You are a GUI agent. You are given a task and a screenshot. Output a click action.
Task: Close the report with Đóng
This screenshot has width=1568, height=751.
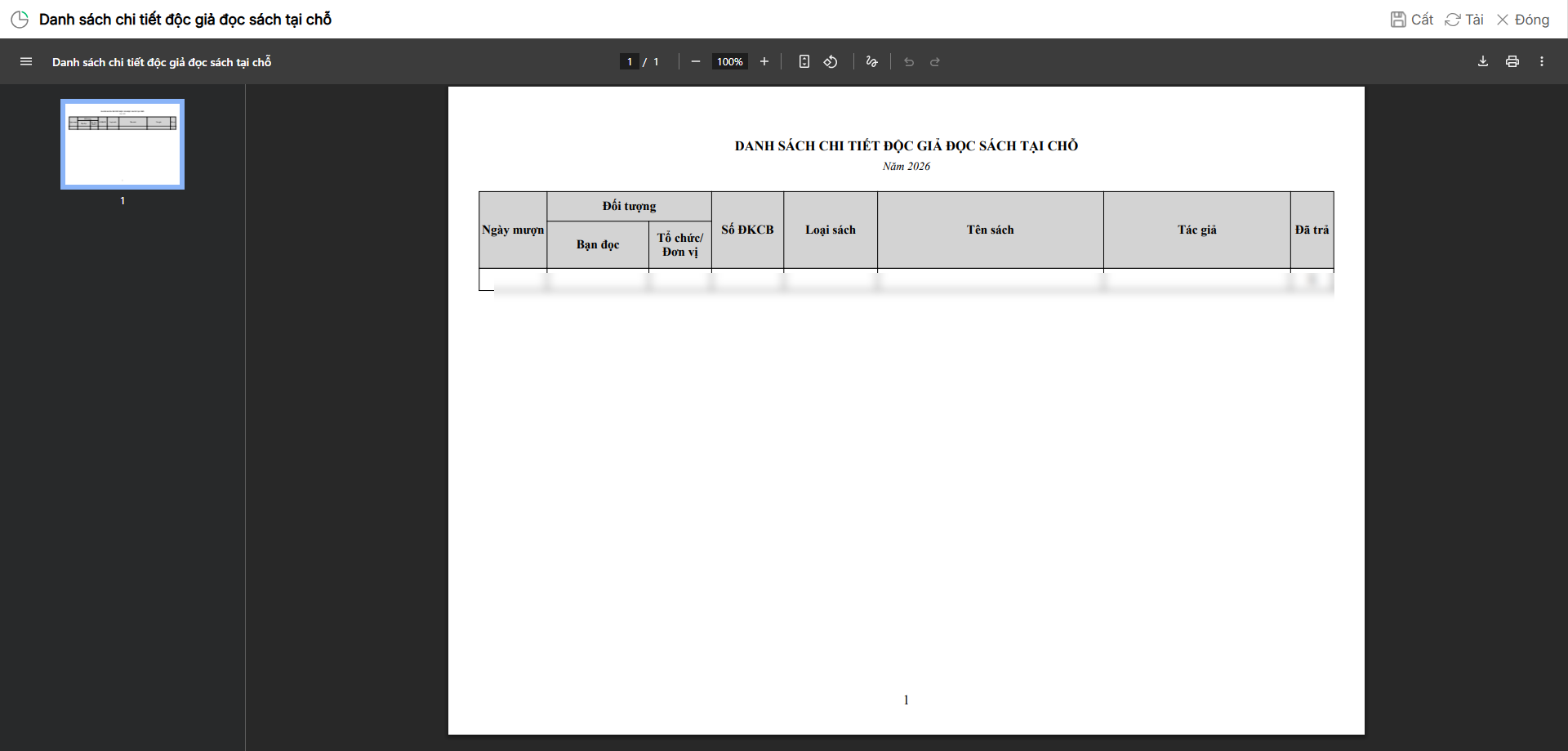[x=1523, y=20]
